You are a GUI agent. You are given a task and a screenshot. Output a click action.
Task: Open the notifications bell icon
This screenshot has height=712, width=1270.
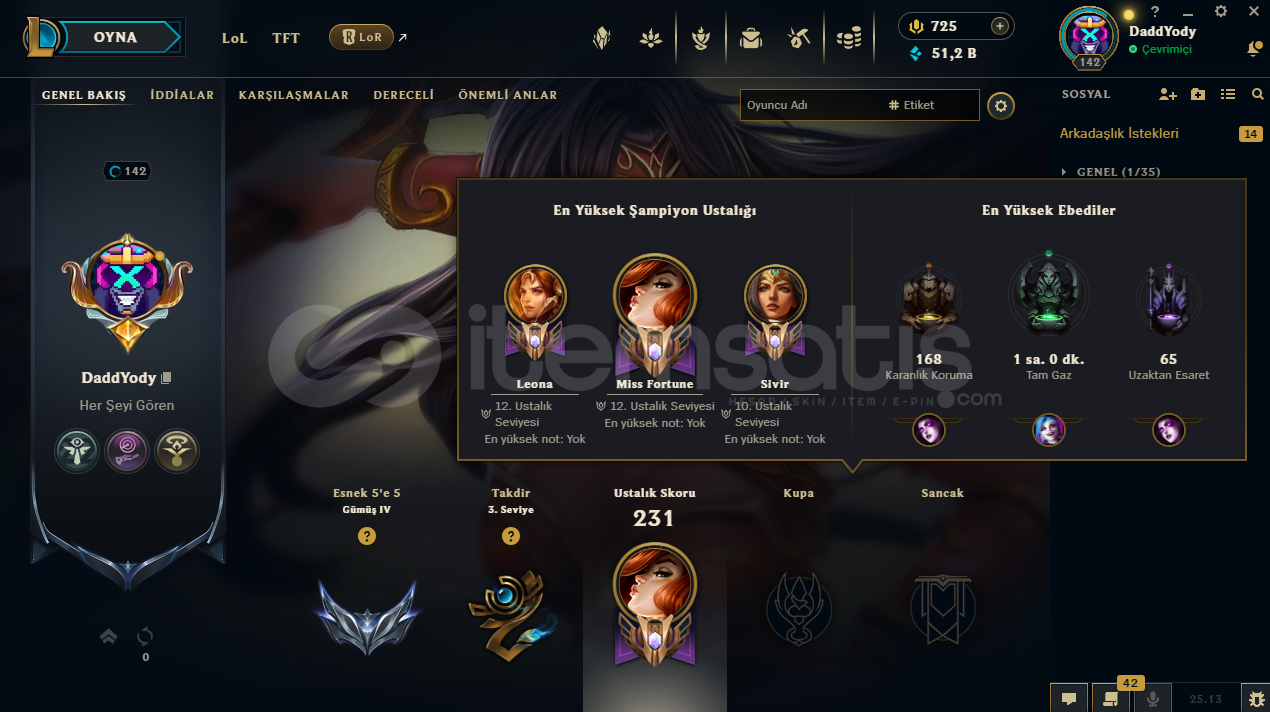pyautogui.click(x=1253, y=48)
